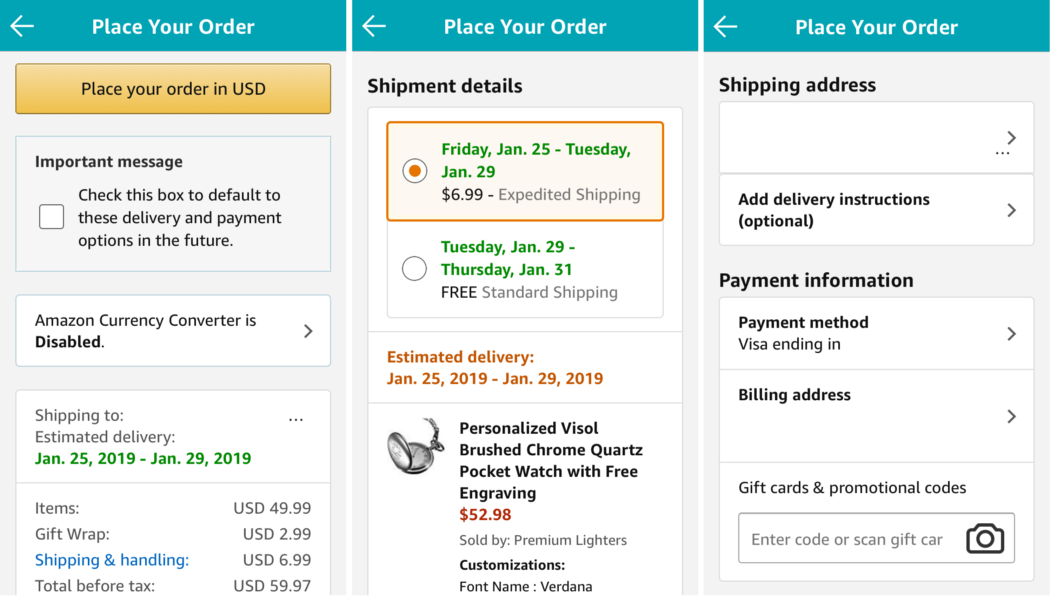The image size is (1050, 596).
Task: Open the Billing address row
Action: [877, 416]
